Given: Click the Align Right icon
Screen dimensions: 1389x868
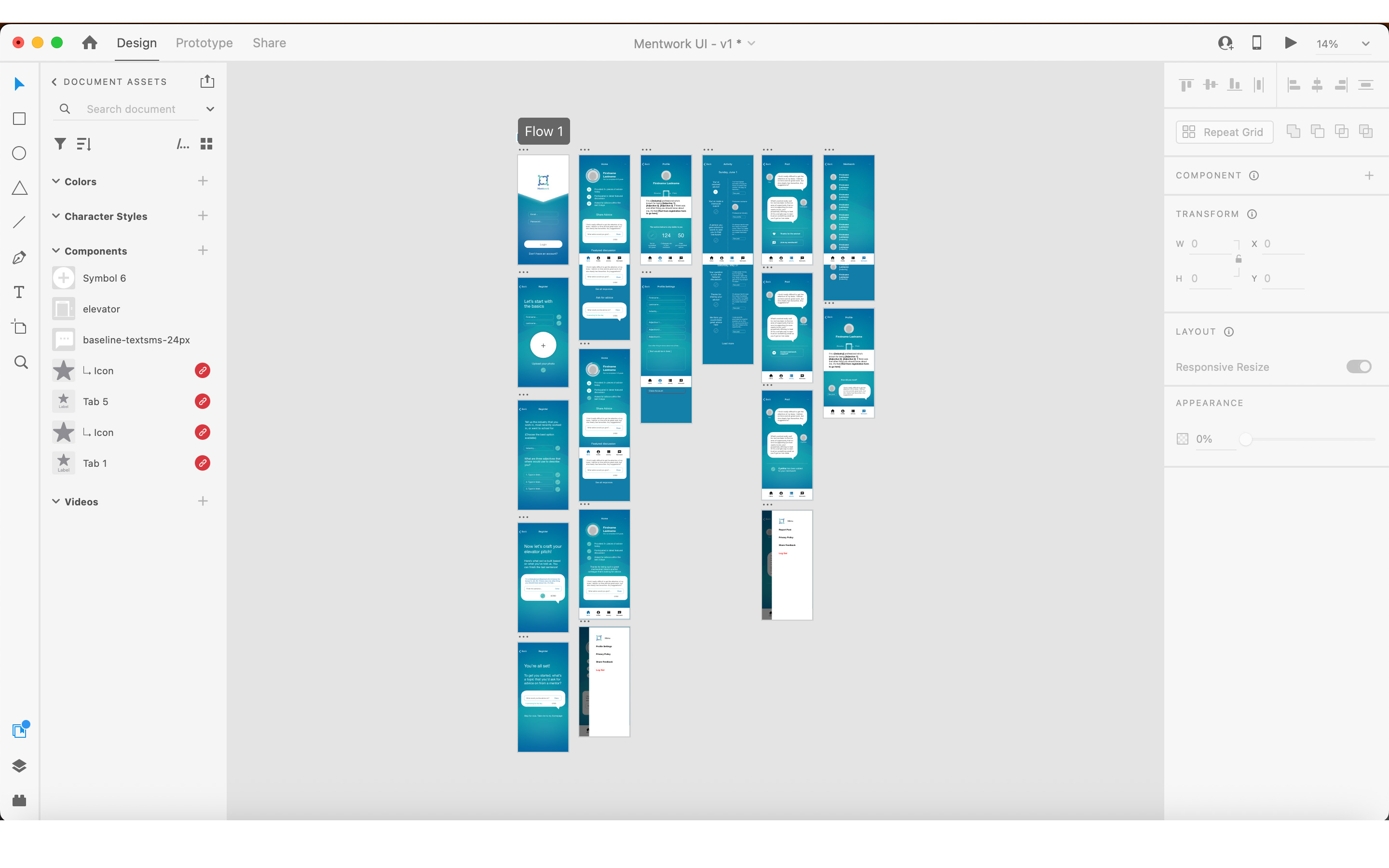Looking at the screenshot, I should (1341, 85).
